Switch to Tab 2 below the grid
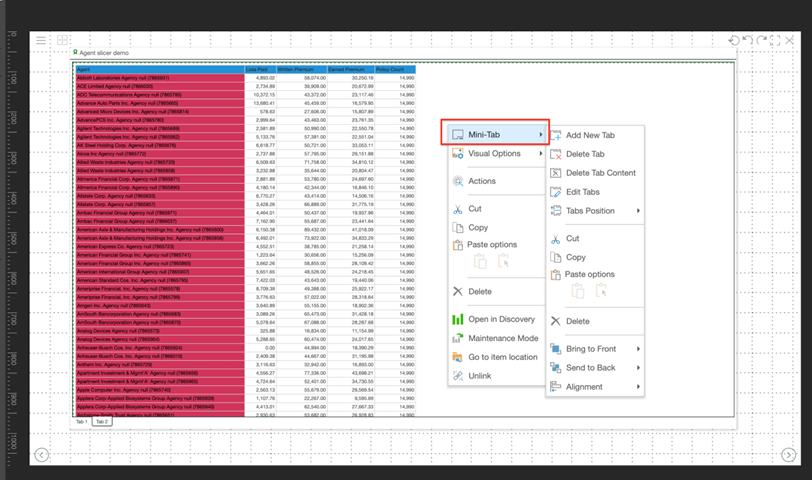 (102, 422)
